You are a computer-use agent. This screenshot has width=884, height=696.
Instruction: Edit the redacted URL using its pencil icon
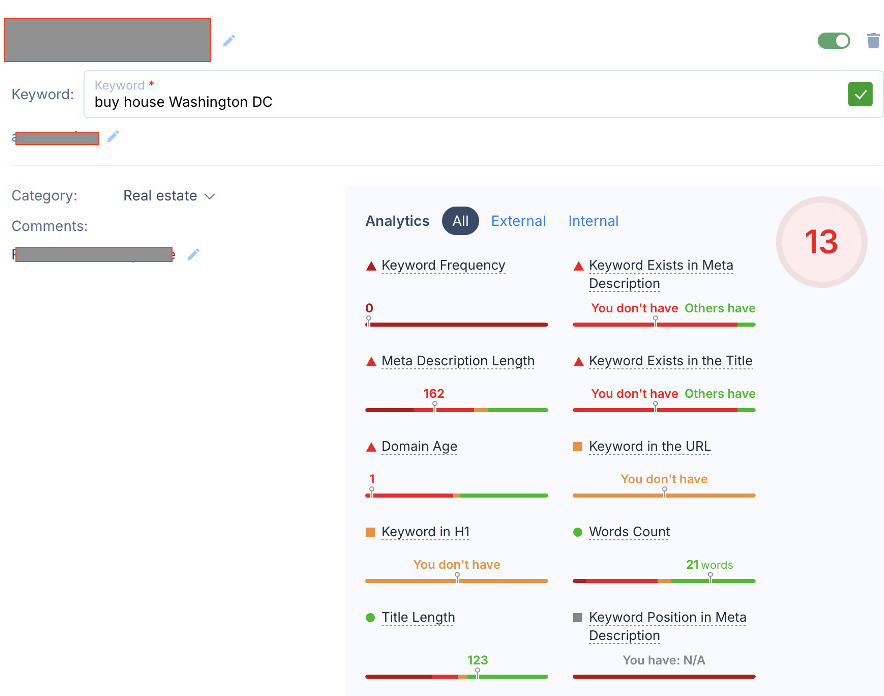(x=113, y=136)
